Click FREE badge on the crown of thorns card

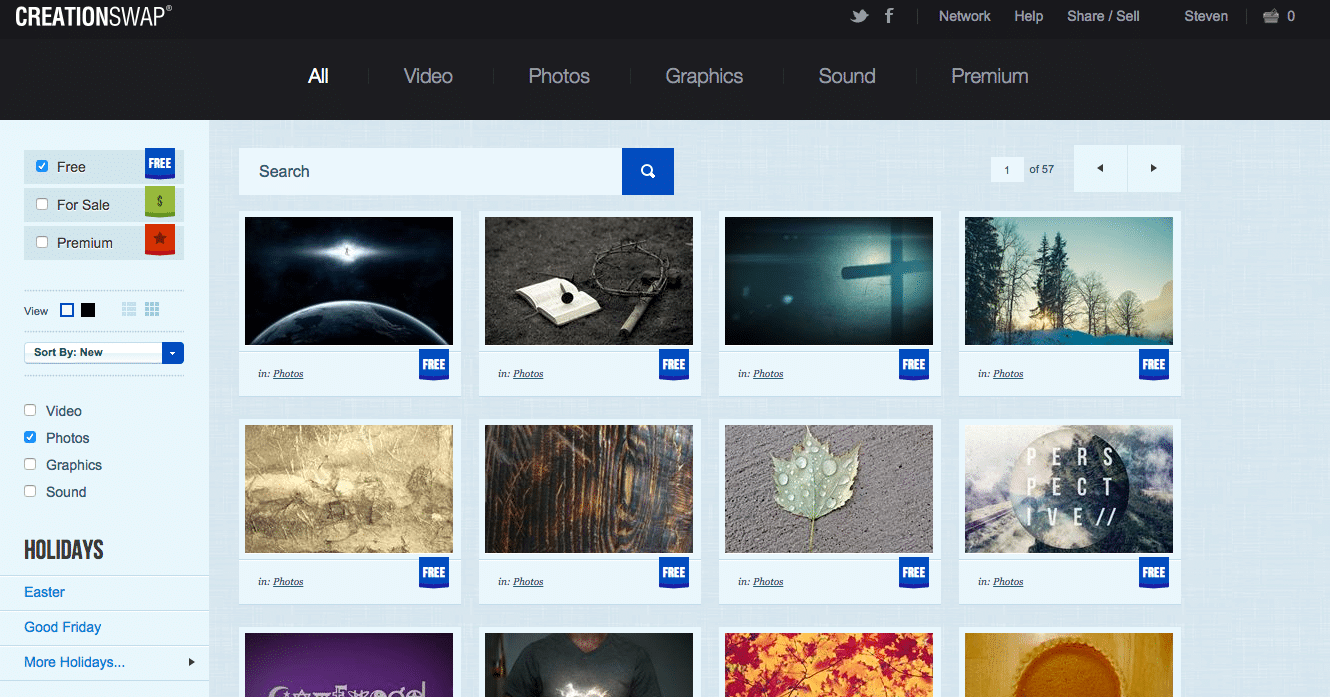[x=674, y=365]
